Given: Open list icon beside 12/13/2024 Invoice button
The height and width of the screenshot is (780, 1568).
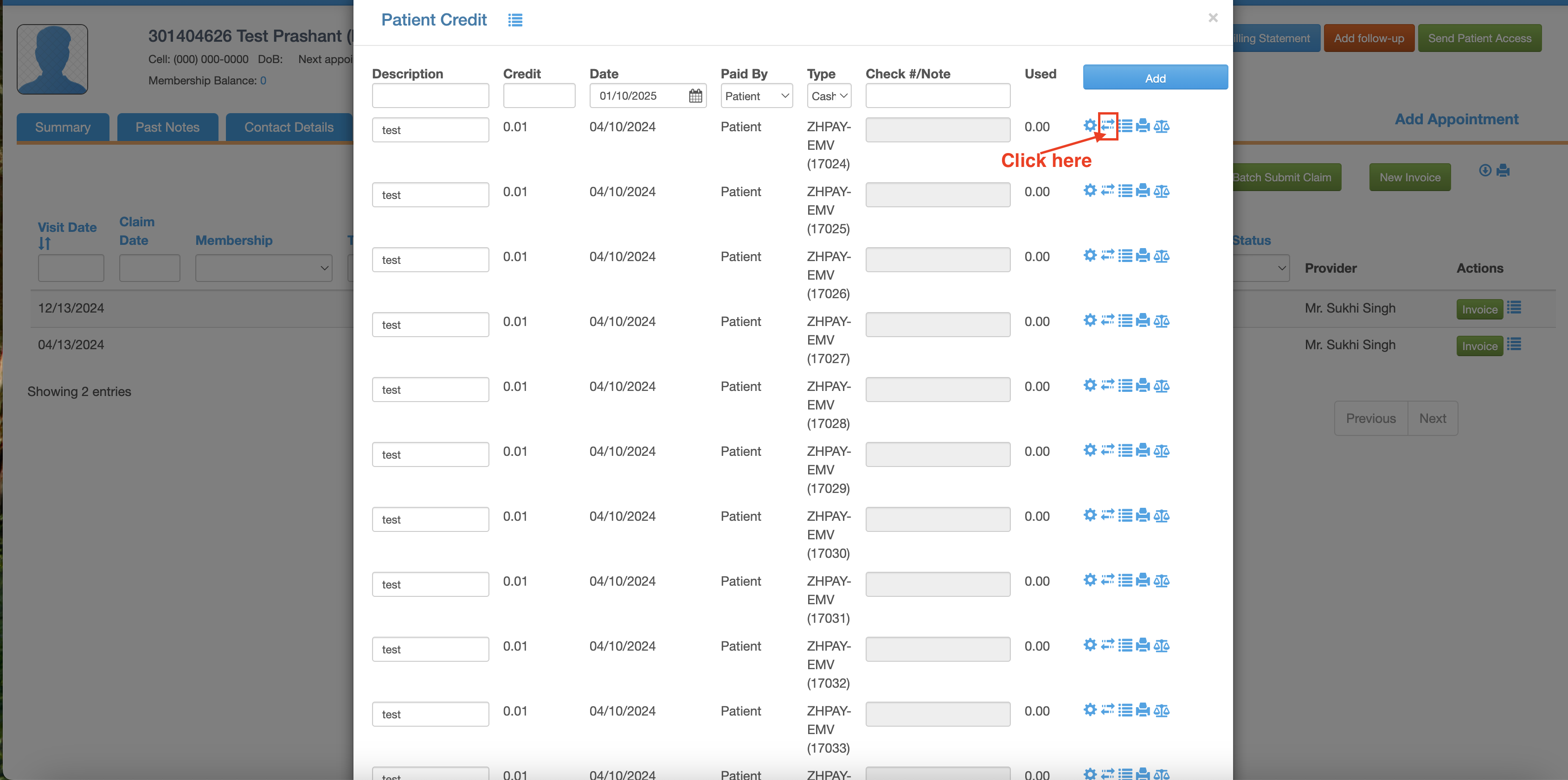Looking at the screenshot, I should (1514, 308).
